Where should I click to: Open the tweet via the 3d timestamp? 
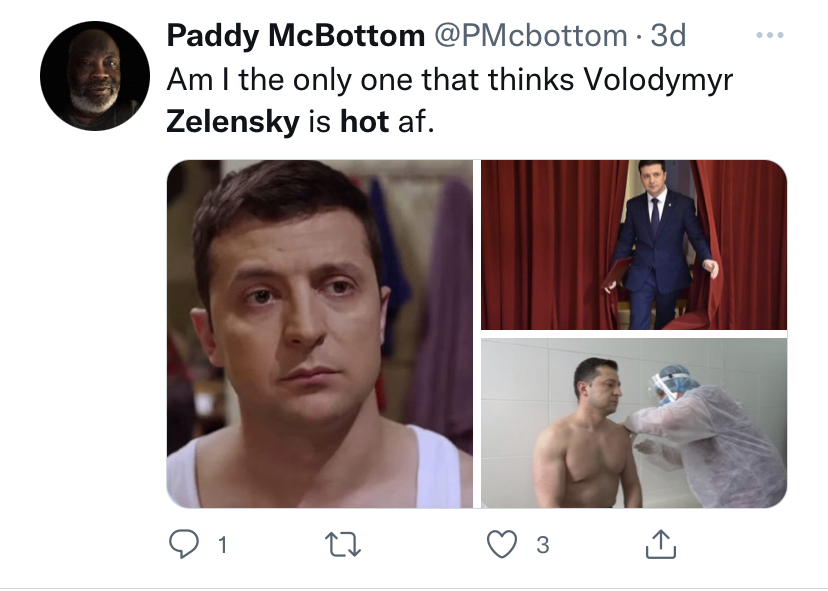(x=669, y=37)
